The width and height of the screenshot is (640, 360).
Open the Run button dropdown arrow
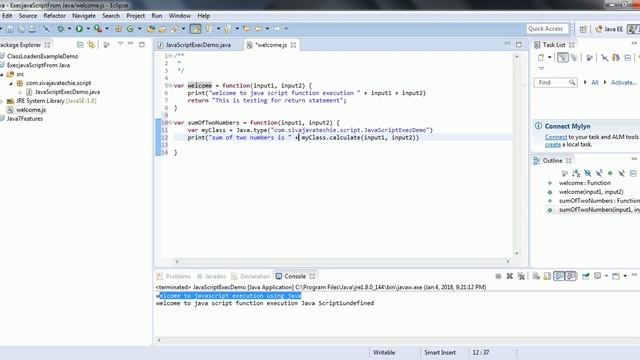(x=88, y=29)
